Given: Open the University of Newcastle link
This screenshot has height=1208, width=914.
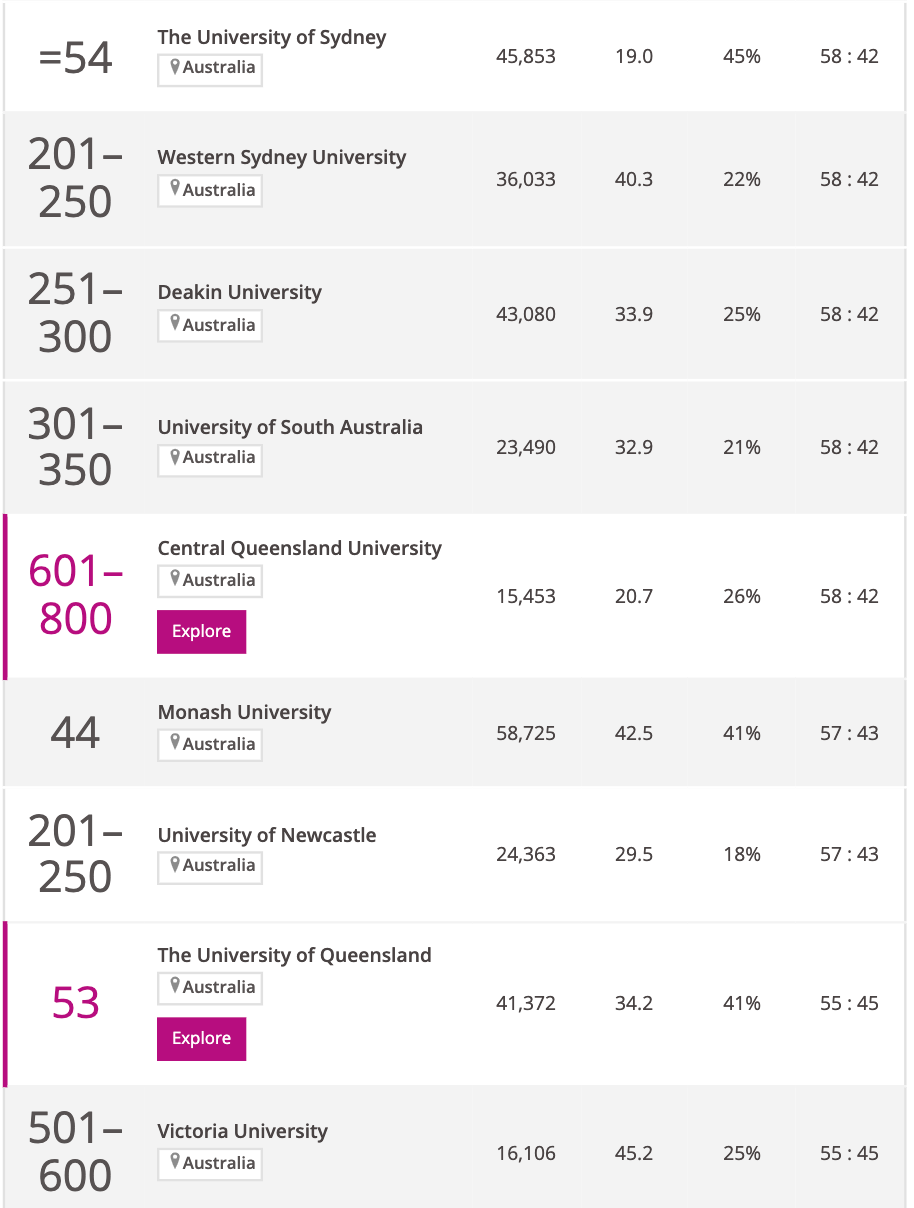Looking at the screenshot, I should (x=267, y=835).
